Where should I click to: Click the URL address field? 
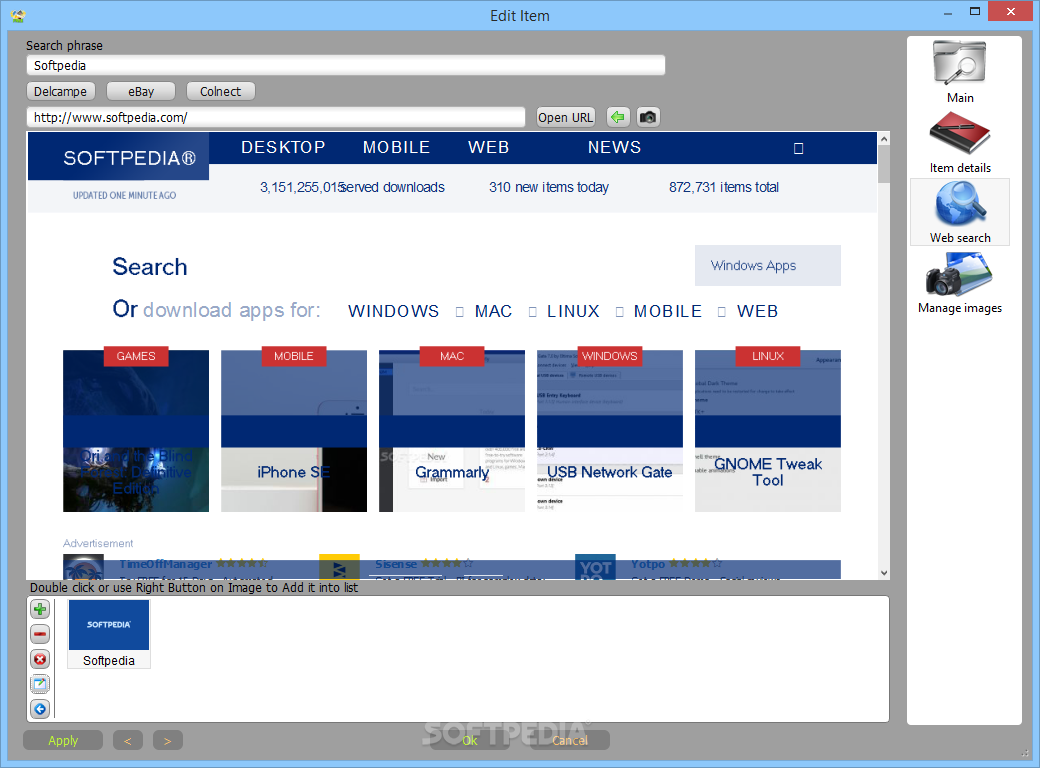[276, 117]
